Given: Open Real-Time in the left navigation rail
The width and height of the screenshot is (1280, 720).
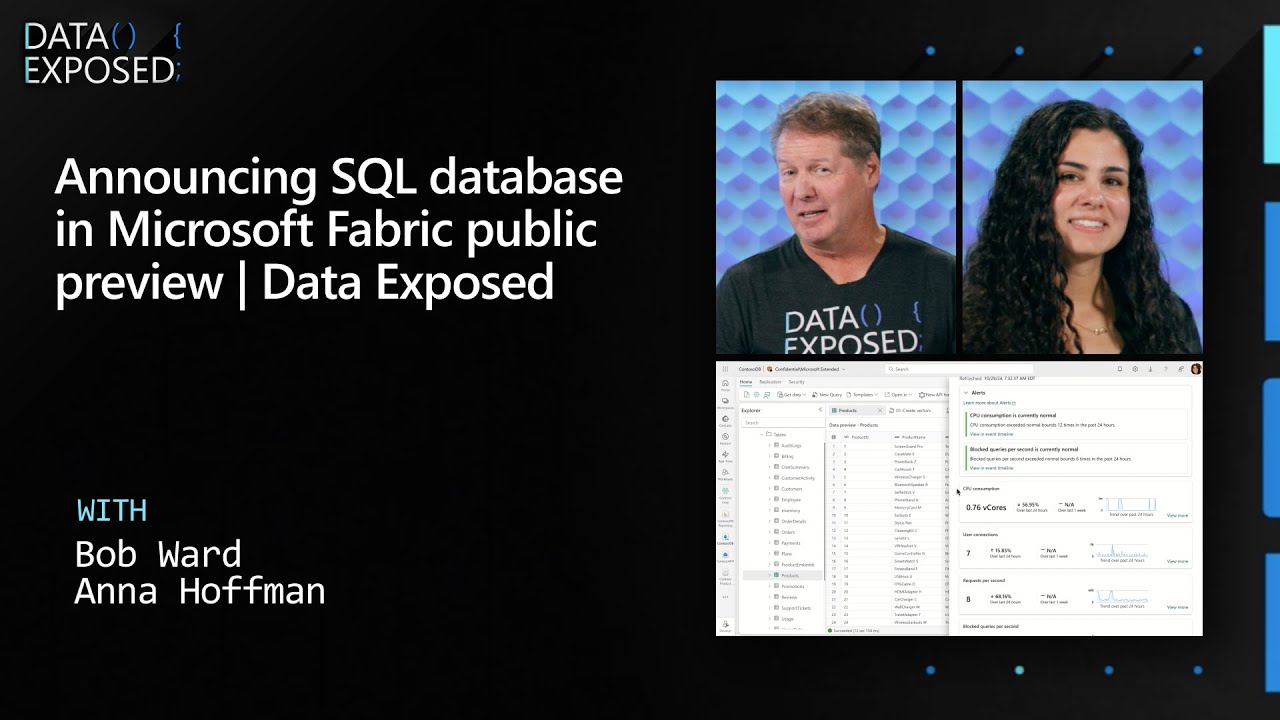Looking at the screenshot, I should pos(725,457).
